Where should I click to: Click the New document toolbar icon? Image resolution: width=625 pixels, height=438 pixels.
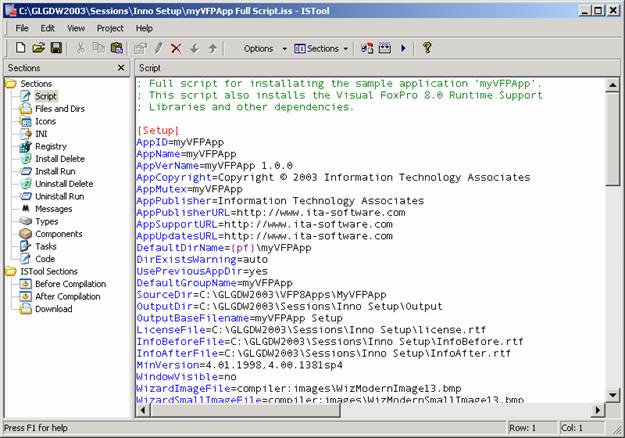click(x=20, y=48)
